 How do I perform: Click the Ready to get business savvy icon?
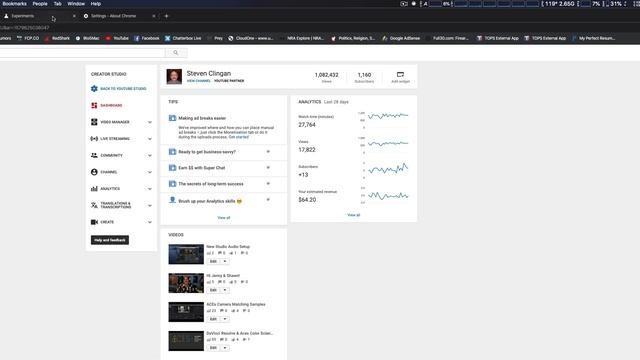pos(172,152)
